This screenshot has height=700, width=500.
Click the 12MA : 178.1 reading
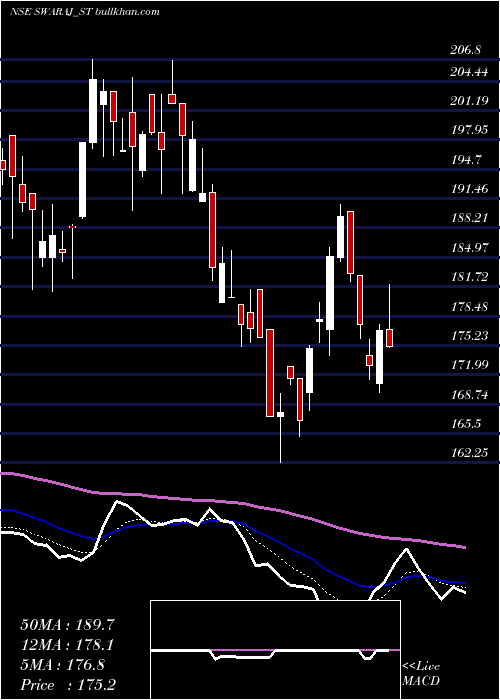click(67, 645)
